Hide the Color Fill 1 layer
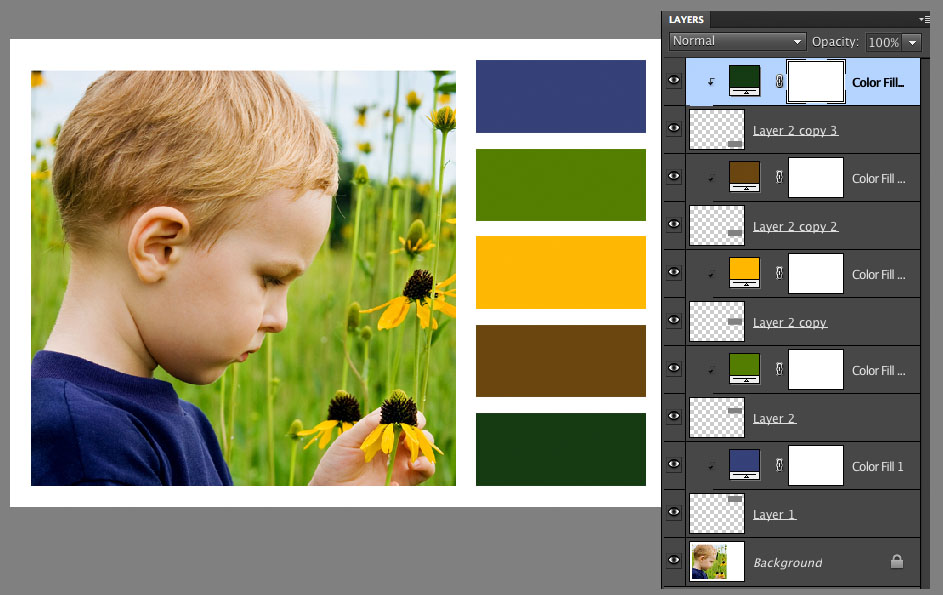This screenshot has width=943, height=595. tap(674, 464)
